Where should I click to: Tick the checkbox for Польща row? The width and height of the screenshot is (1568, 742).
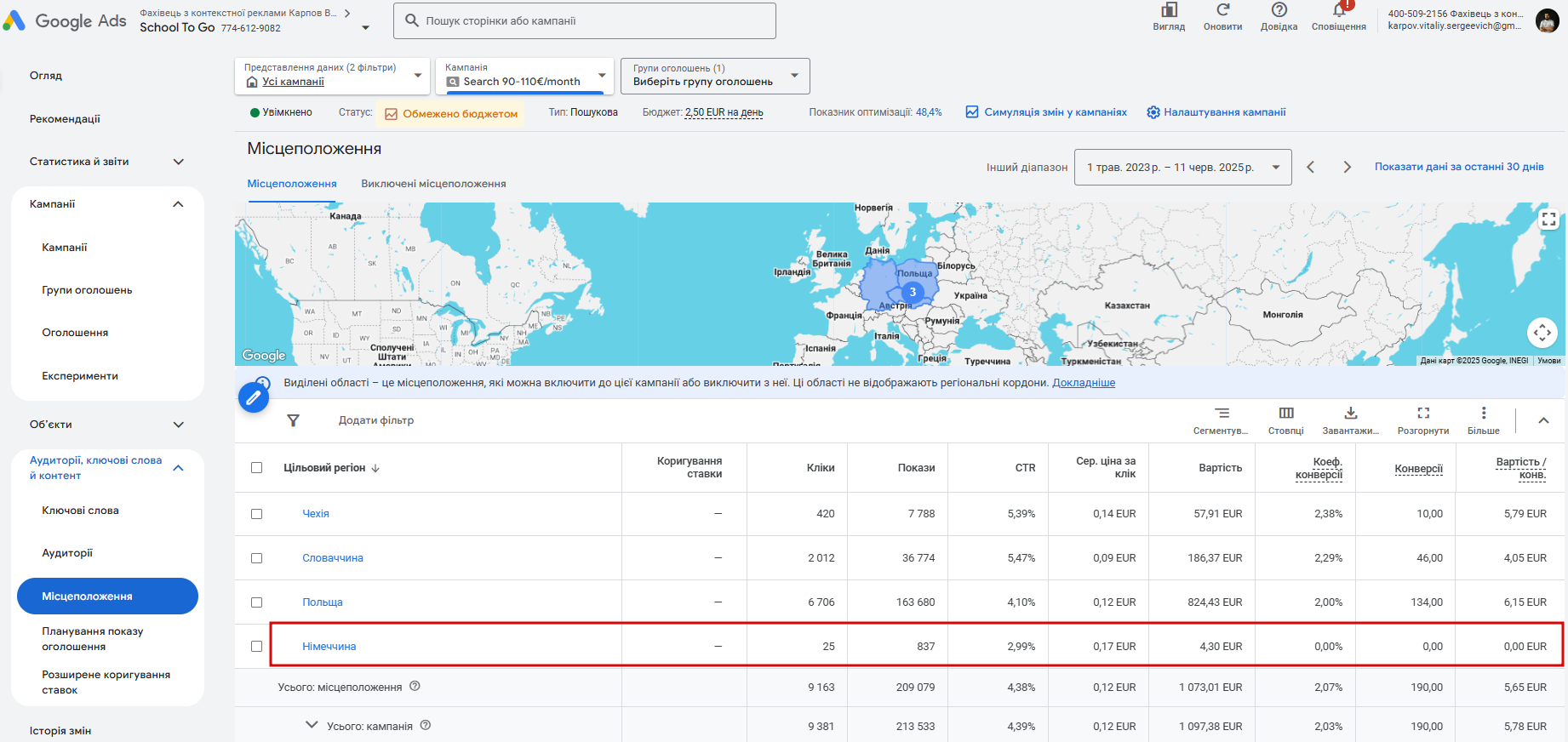256,602
